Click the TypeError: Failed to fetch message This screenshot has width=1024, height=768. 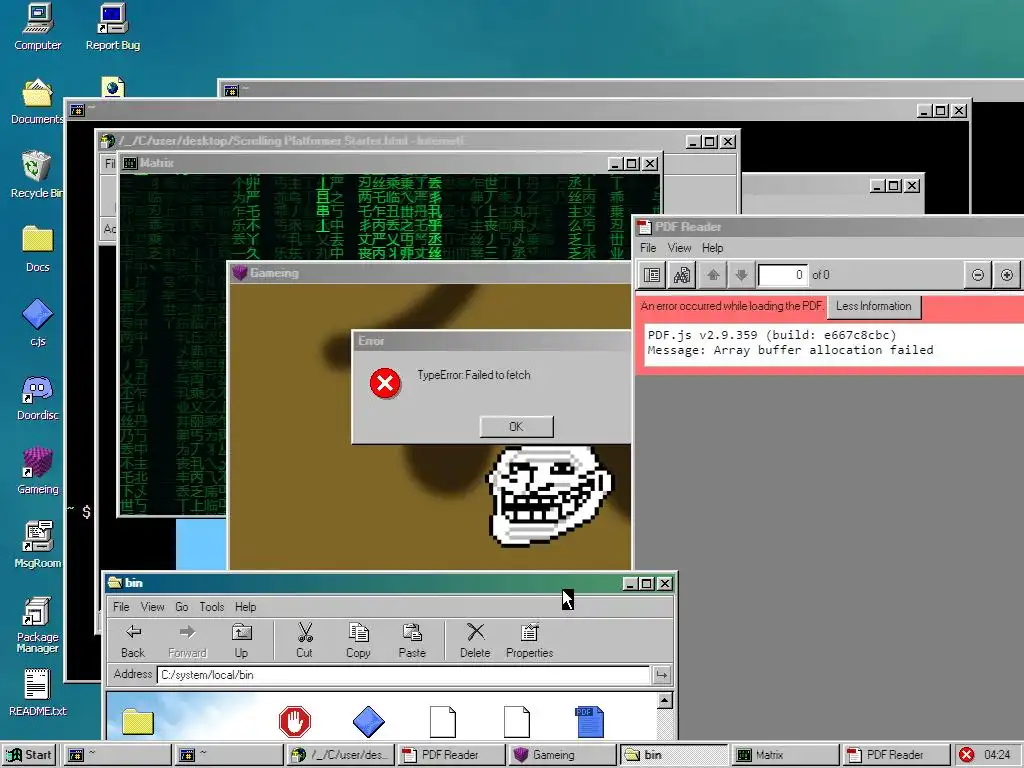(x=474, y=375)
